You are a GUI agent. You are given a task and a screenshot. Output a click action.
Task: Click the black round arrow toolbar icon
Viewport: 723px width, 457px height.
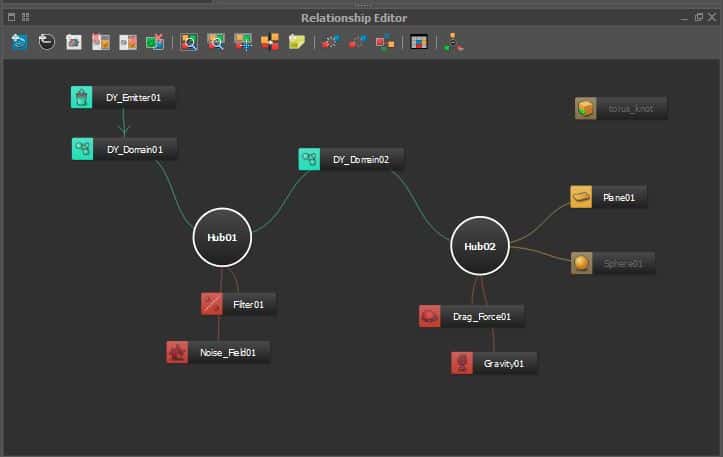tap(47, 42)
